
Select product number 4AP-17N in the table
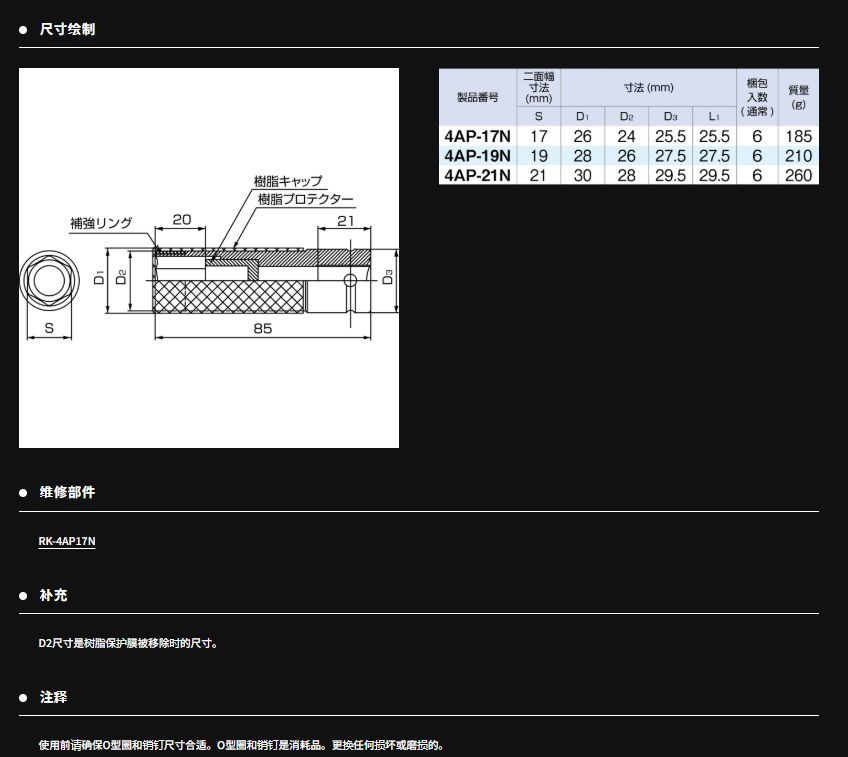pos(477,136)
